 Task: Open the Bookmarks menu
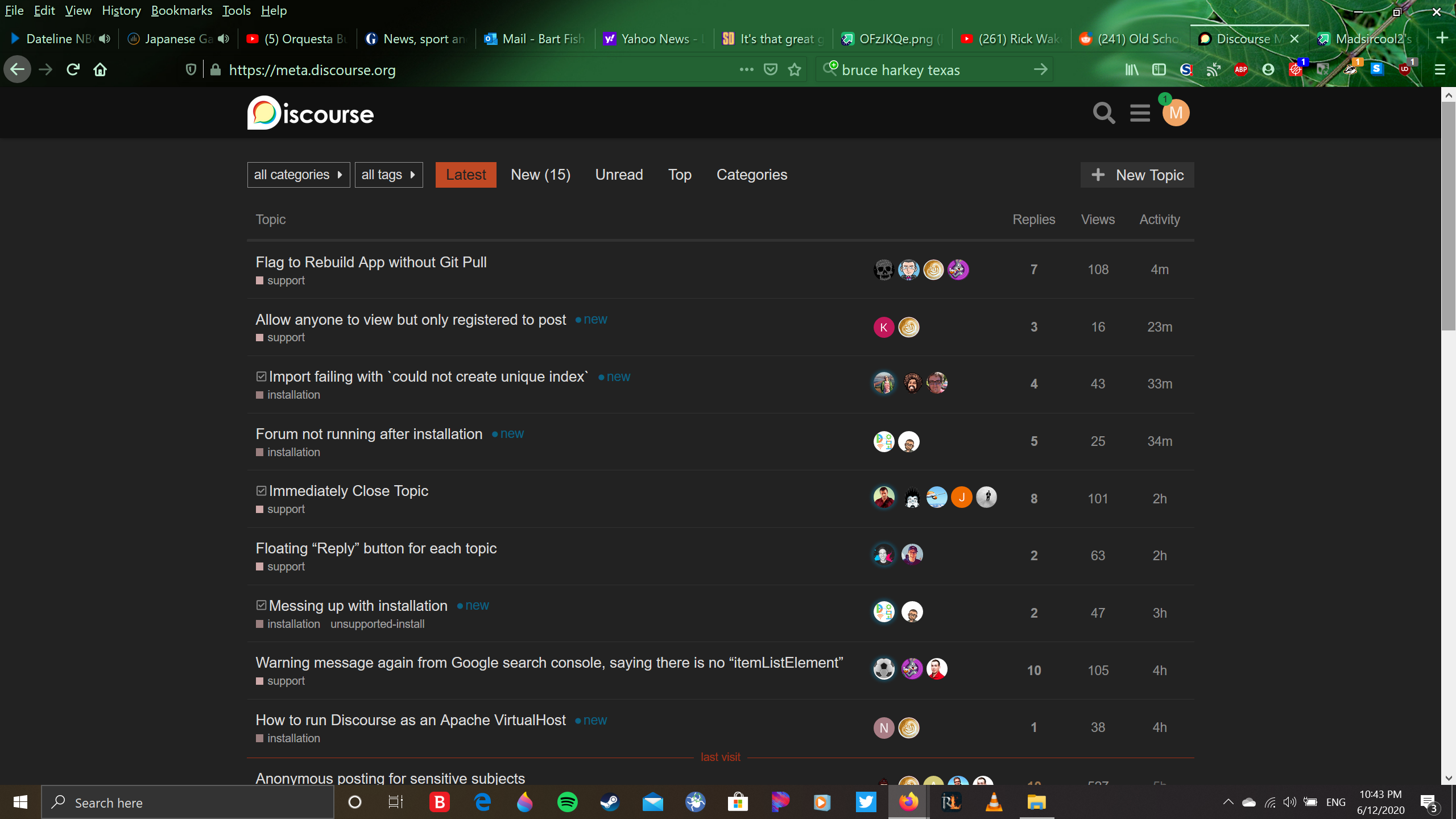click(x=181, y=10)
